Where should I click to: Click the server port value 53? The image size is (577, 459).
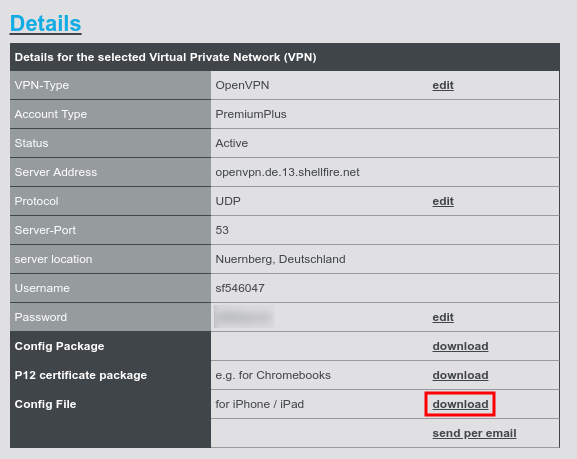click(x=222, y=230)
